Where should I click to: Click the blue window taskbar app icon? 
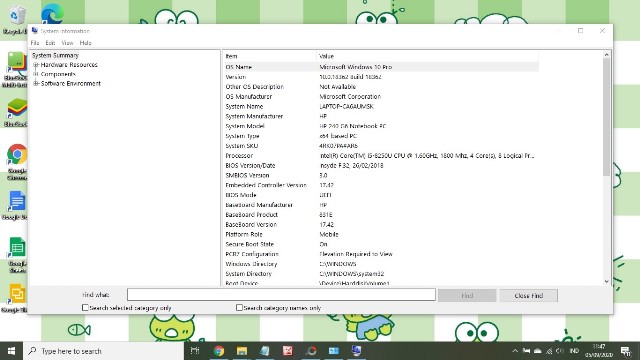(334, 351)
